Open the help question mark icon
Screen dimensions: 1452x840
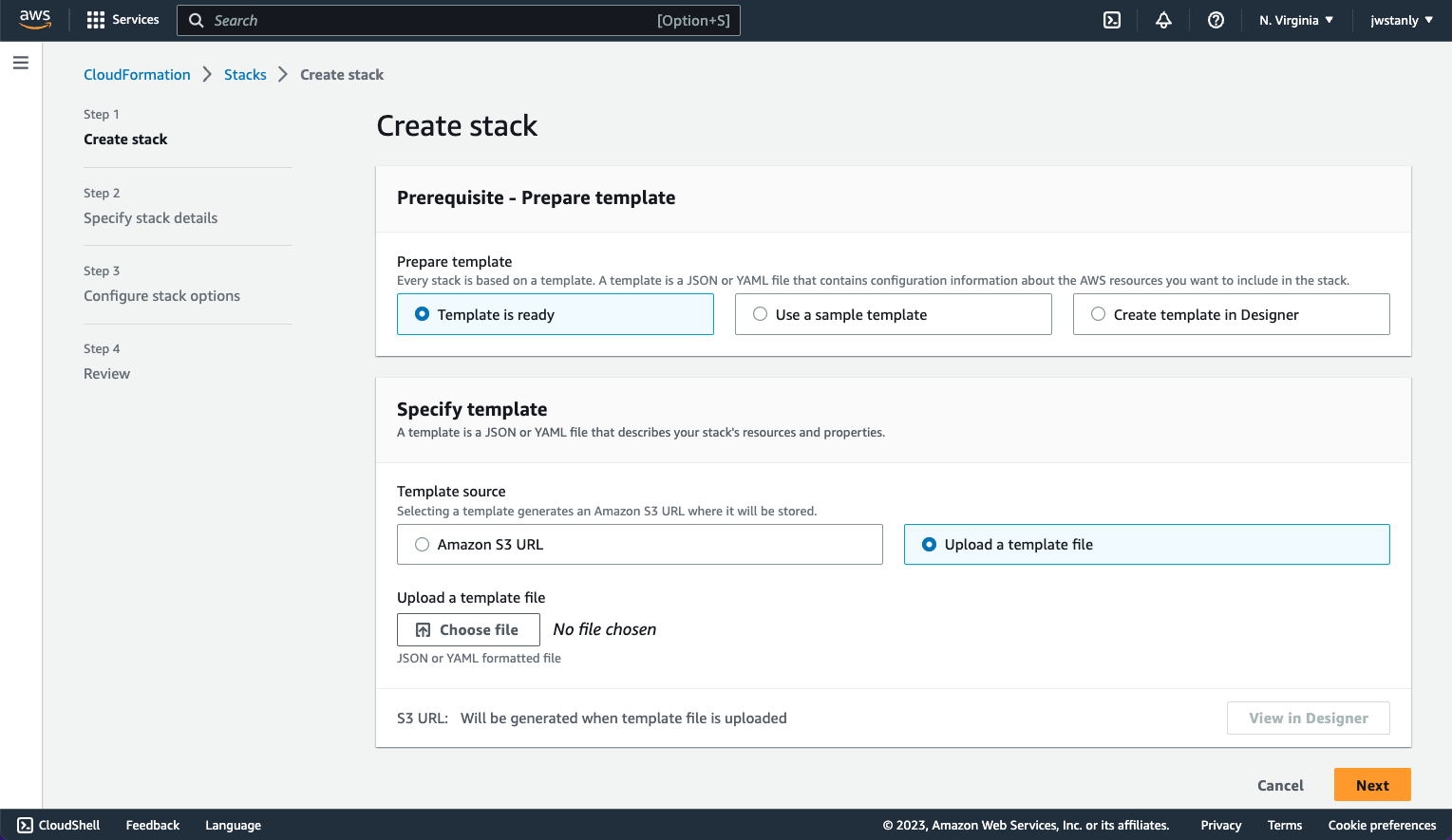(x=1216, y=20)
